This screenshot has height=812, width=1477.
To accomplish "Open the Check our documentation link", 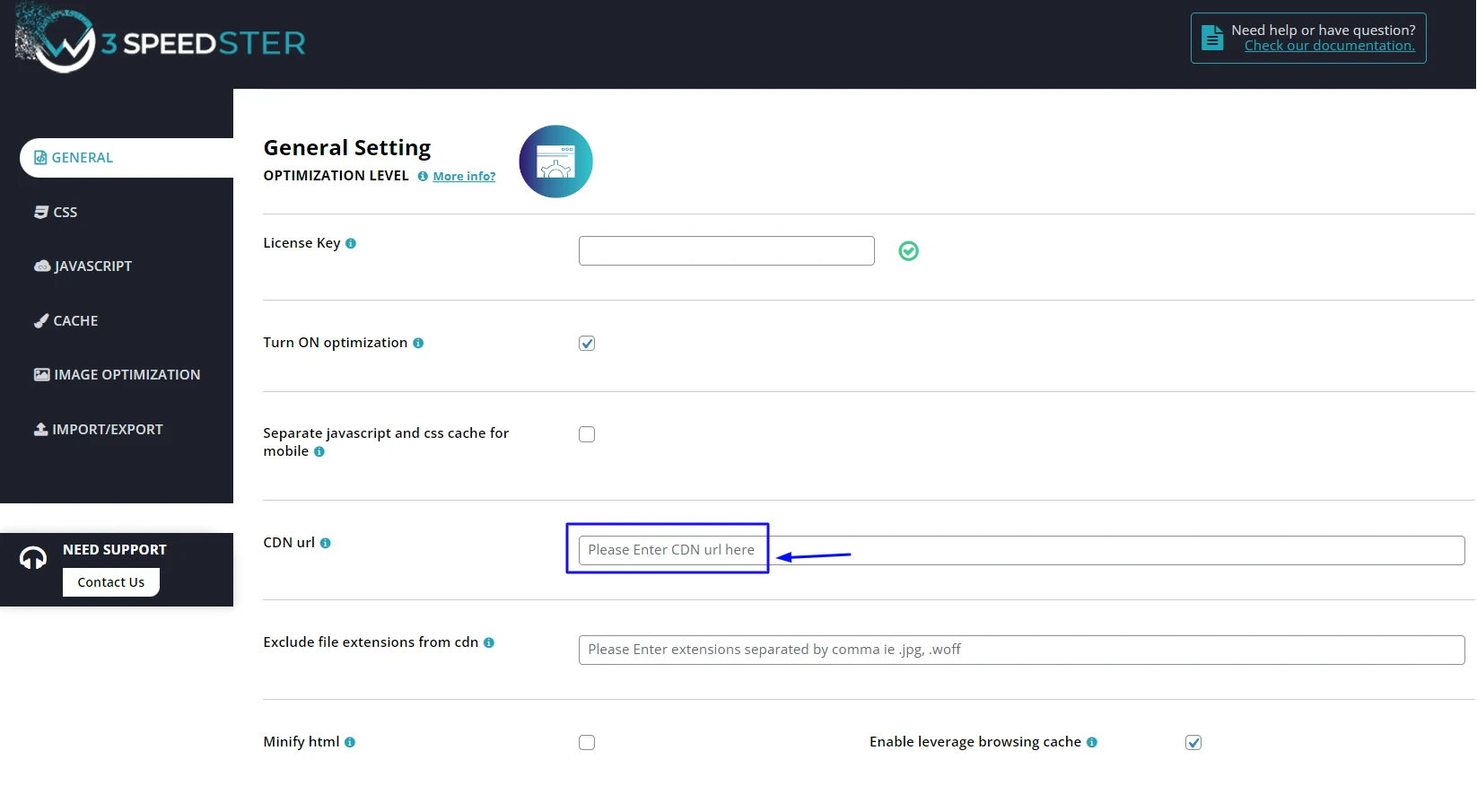I will (x=1329, y=46).
